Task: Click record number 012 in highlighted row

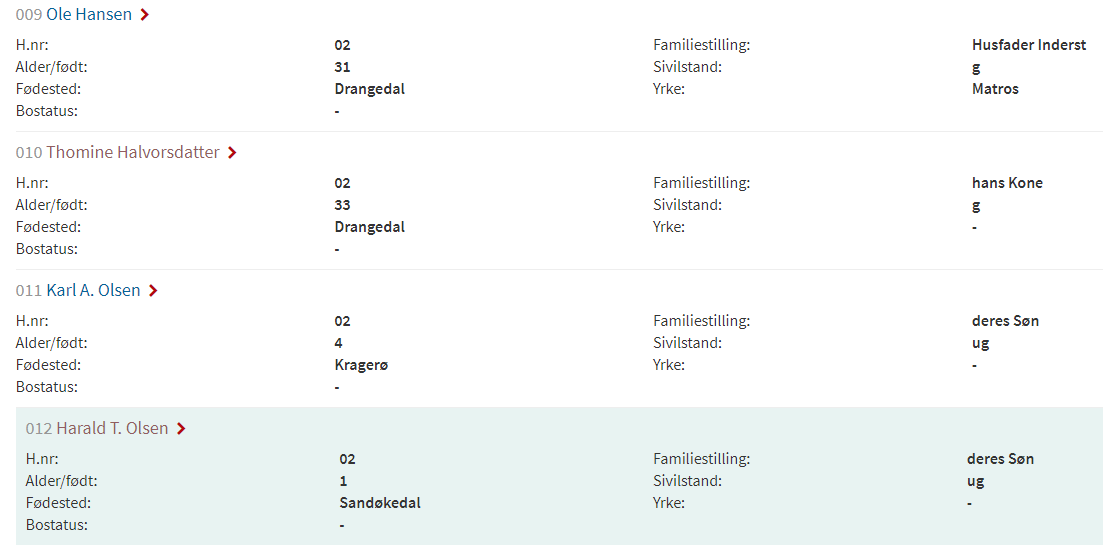Action: tap(39, 428)
